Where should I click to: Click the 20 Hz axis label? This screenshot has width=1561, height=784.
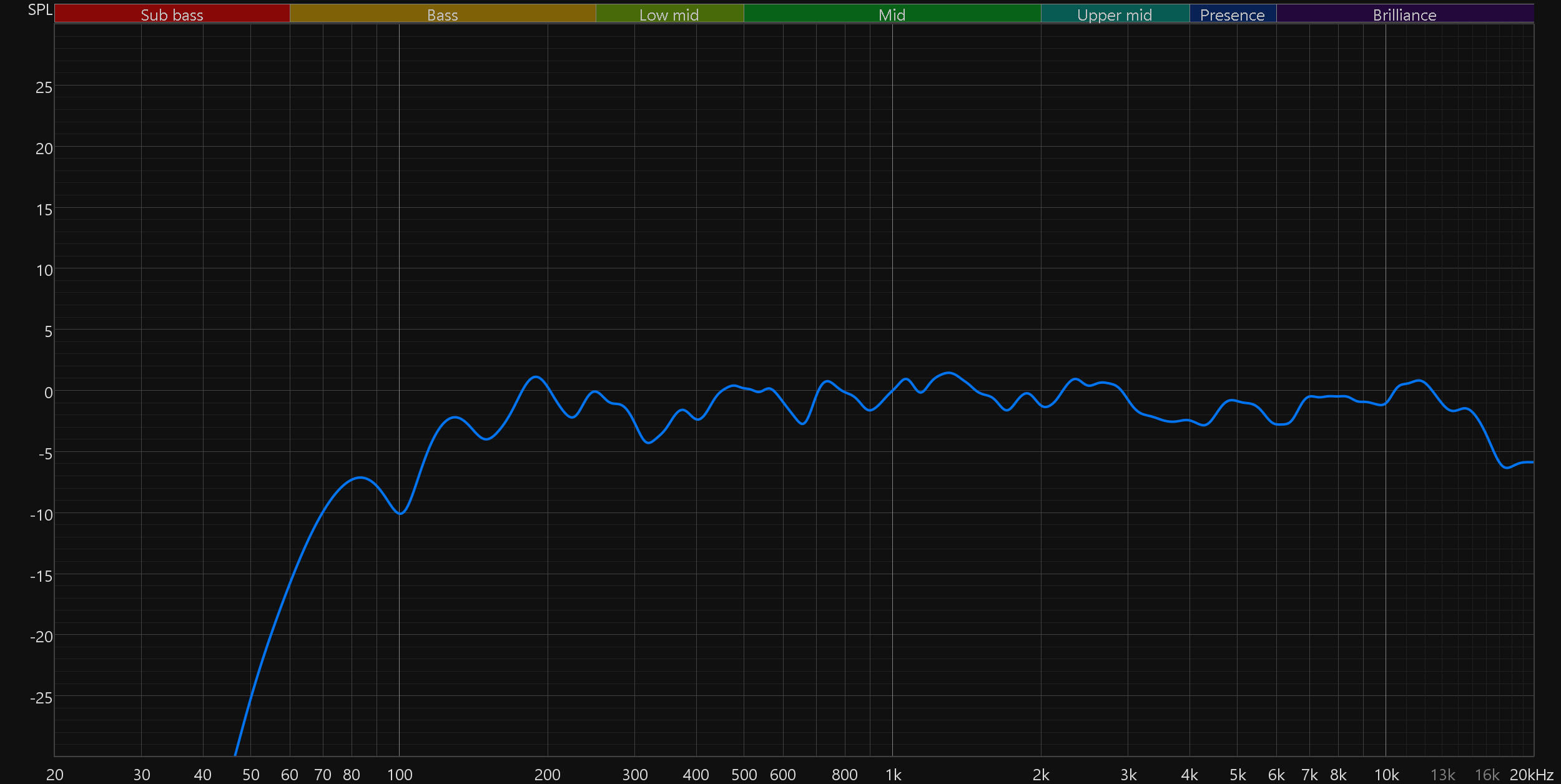tap(55, 775)
